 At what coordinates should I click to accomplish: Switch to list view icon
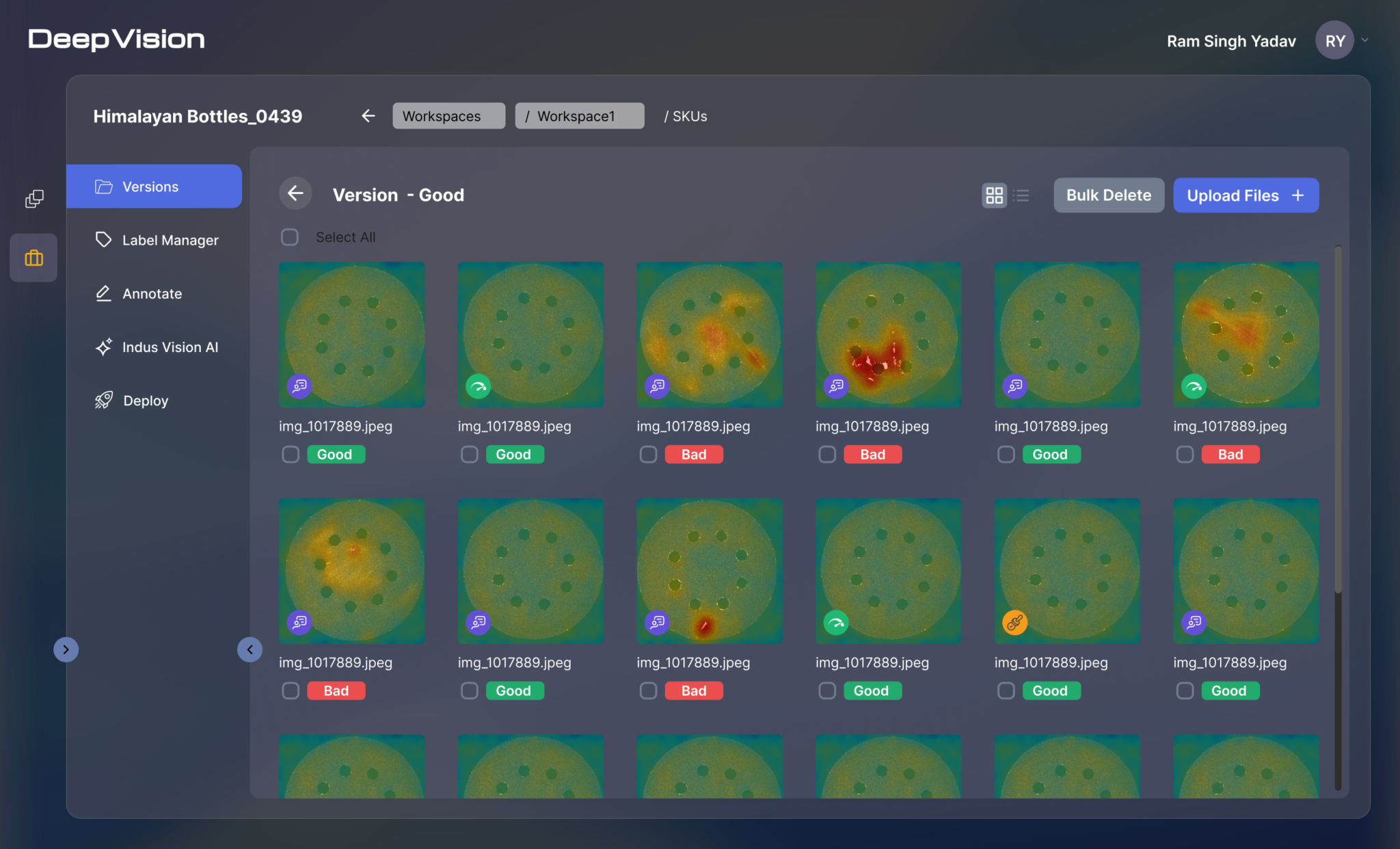(x=1021, y=196)
